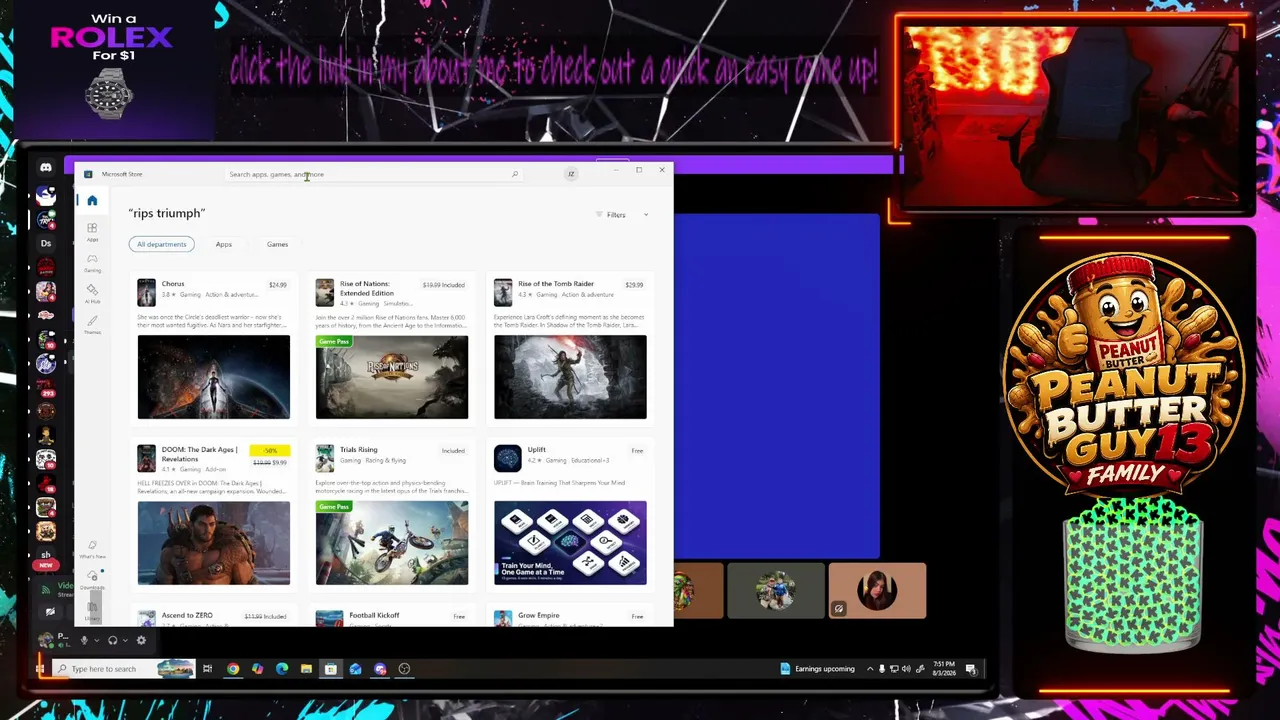This screenshot has width=1280, height=720.
Task: Toggle Discord microphone mute
Action: tap(84, 640)
